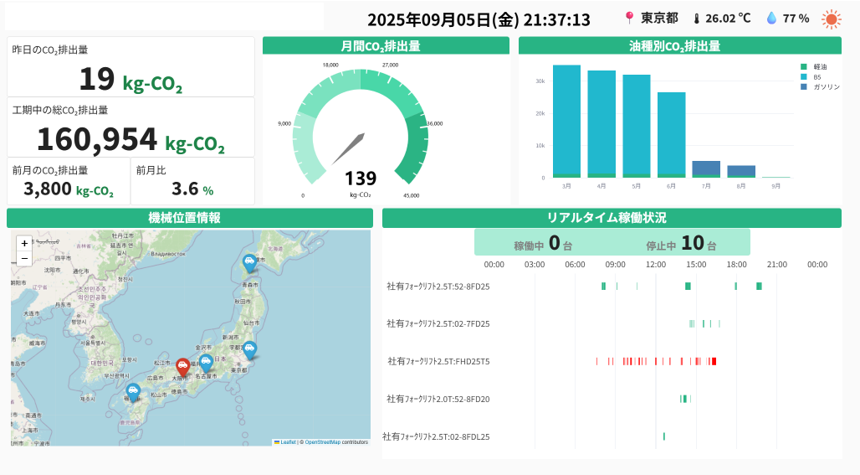Screen dimensions: 860x475
Task: Select row 社有フォークリフト2.5T:52-8FD25
Action: 438,286
